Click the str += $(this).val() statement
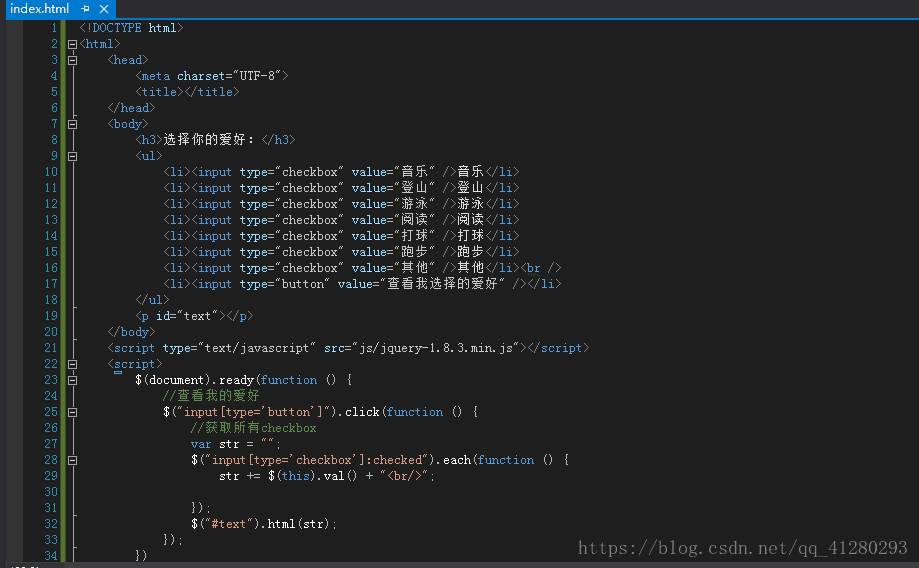This screenshot has height=568, width=919. tap(327, 476)
